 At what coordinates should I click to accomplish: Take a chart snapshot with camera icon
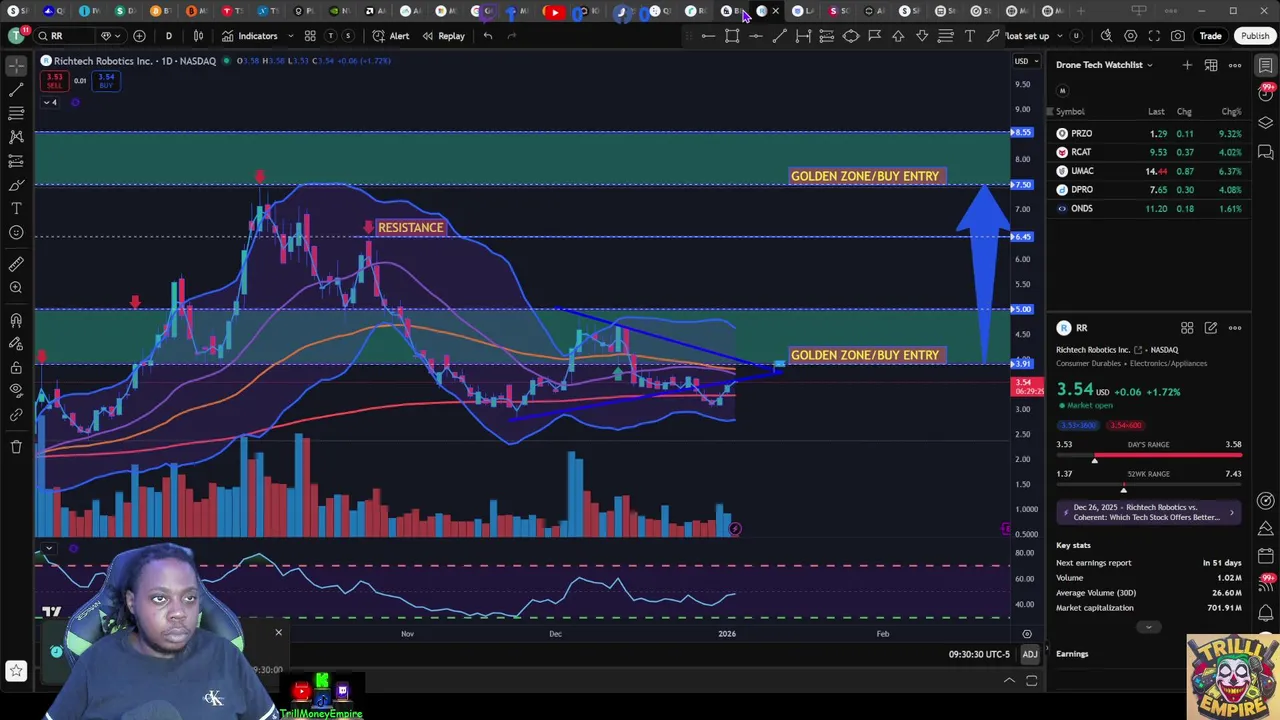pos(1178,36)
